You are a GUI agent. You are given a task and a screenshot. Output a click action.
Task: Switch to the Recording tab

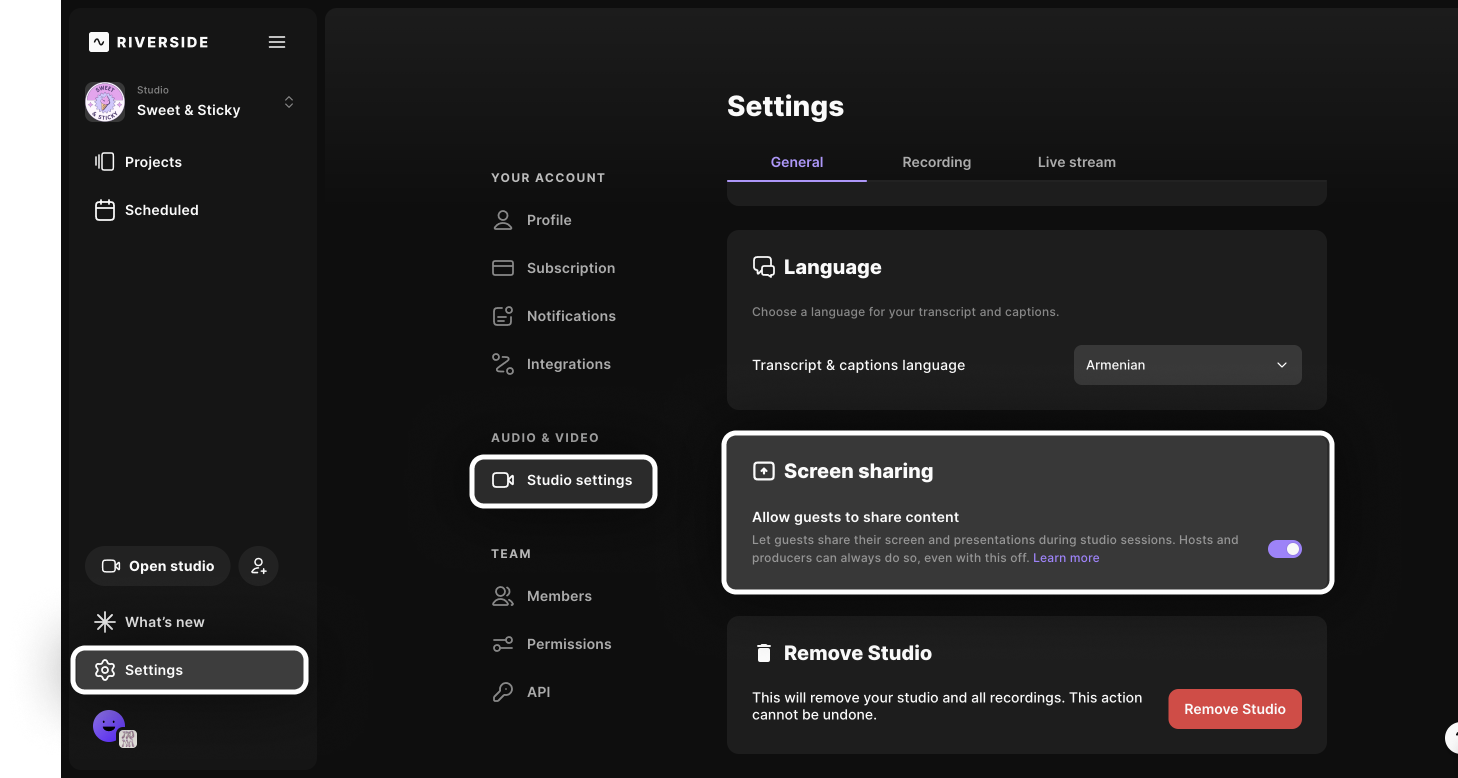(936, 162)
